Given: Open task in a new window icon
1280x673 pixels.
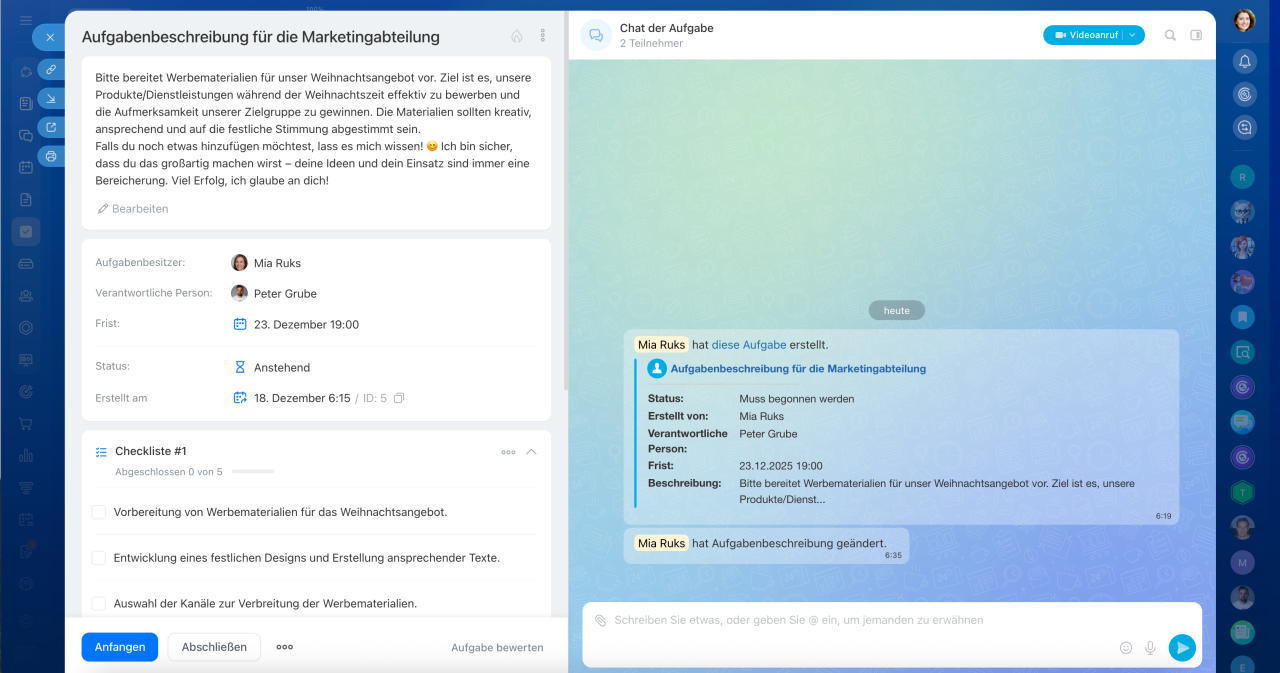Looking at the screenshot, I should click(x=51, y=127).
